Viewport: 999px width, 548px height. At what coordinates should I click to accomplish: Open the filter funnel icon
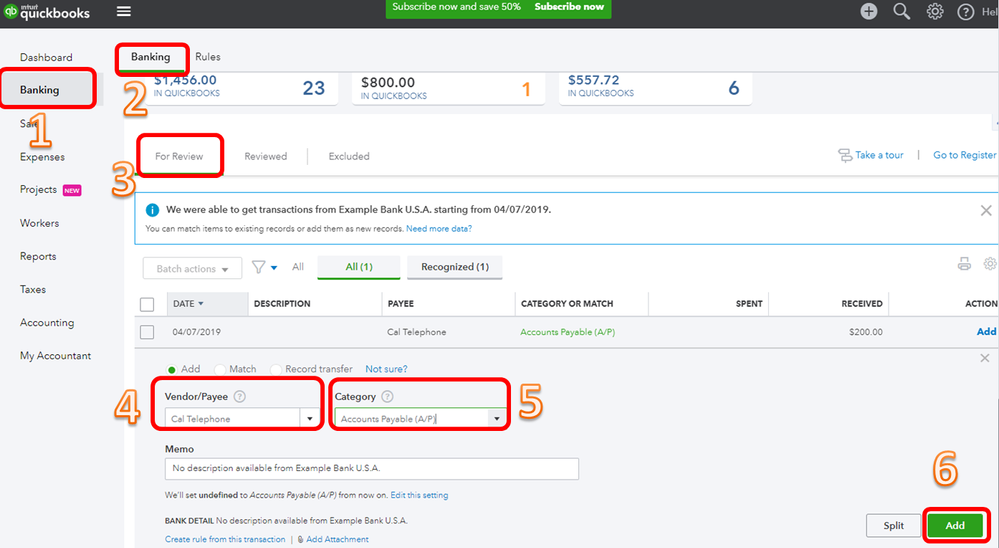tap(258, 267)
